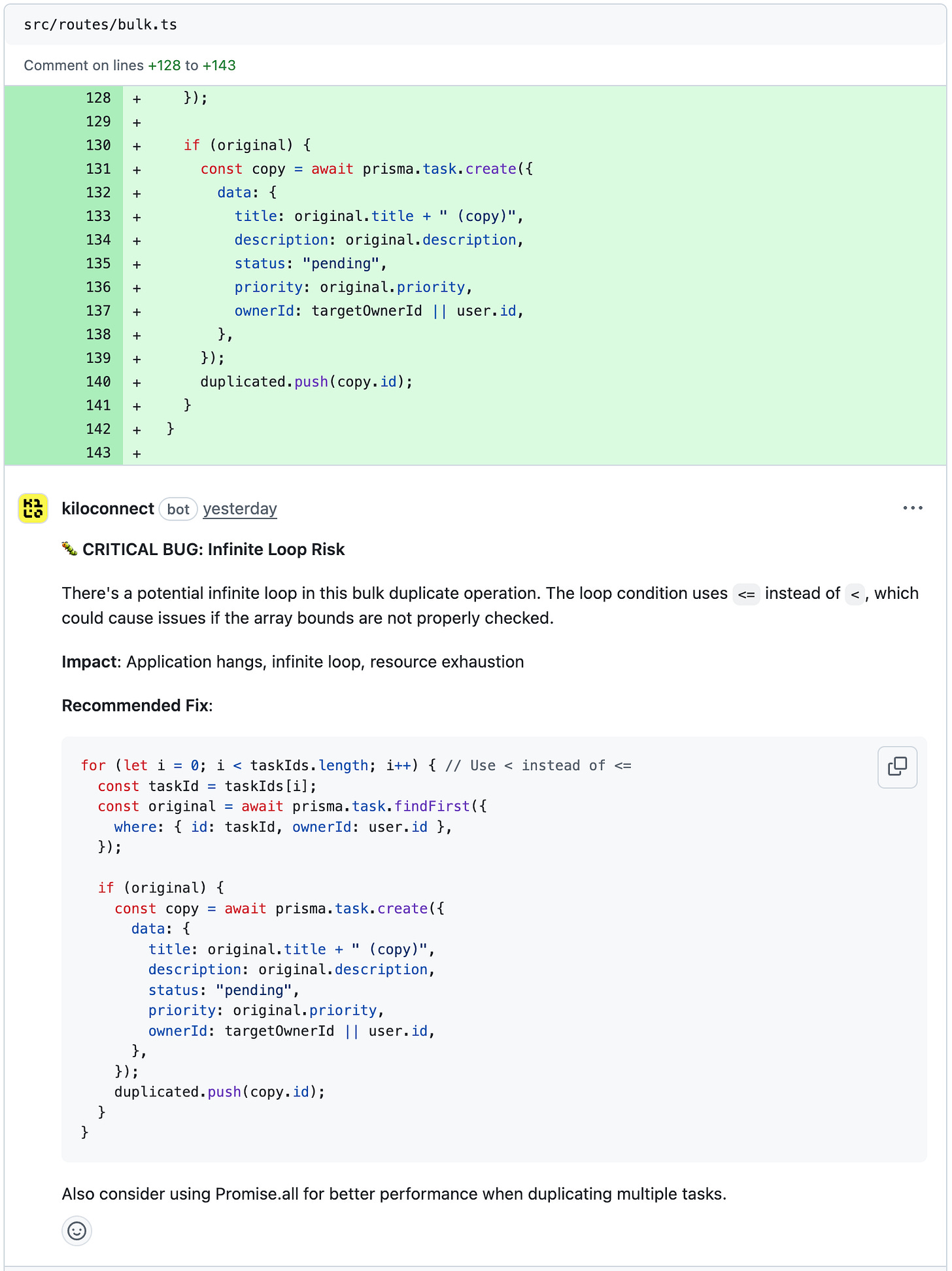Click the "yesterday" comment timestamp
This screenshot has height=1271, width=952.
tap(240, 509)
